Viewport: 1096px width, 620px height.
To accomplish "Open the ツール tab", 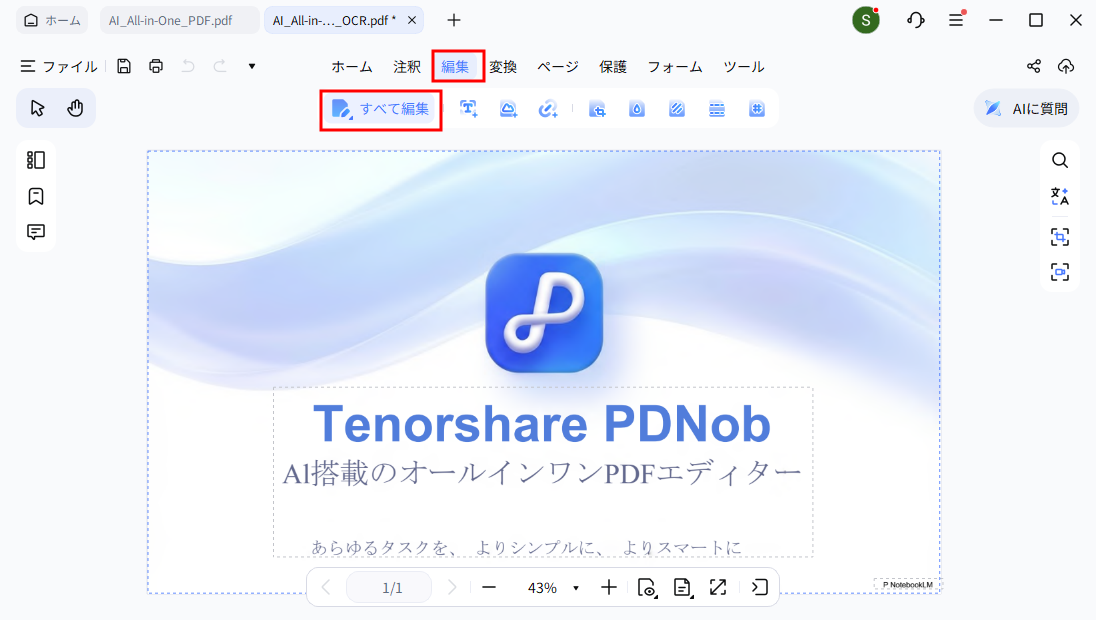I will [744, 66].
